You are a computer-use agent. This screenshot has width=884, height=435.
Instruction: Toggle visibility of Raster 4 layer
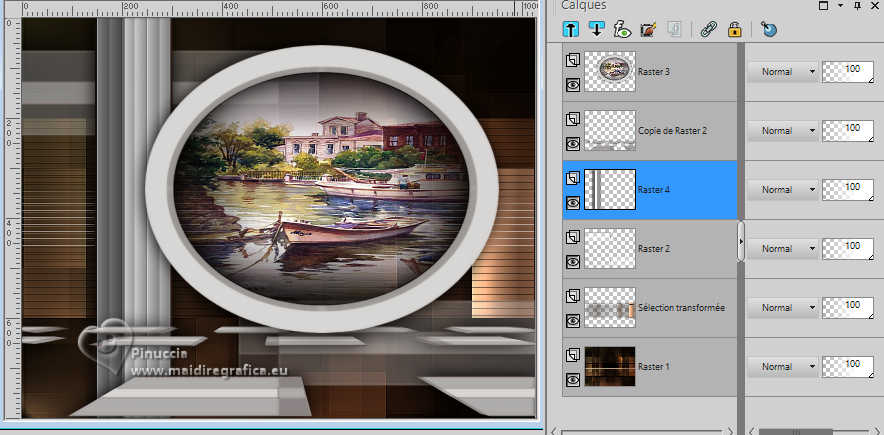coord(573,203)
